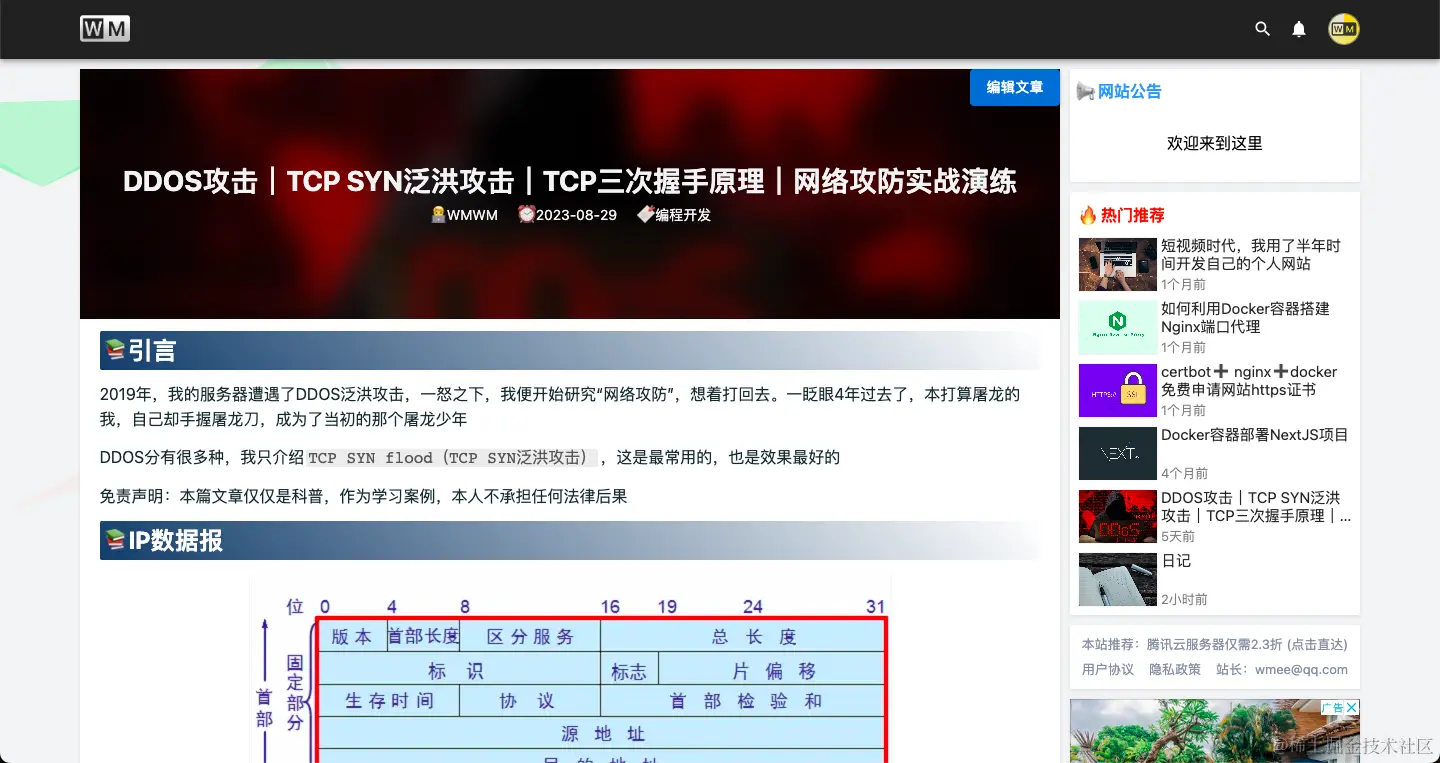The width and height of the screenshot is (1440, 763).
Task: Click the WM site logo at top left
Action: point(104,29)
